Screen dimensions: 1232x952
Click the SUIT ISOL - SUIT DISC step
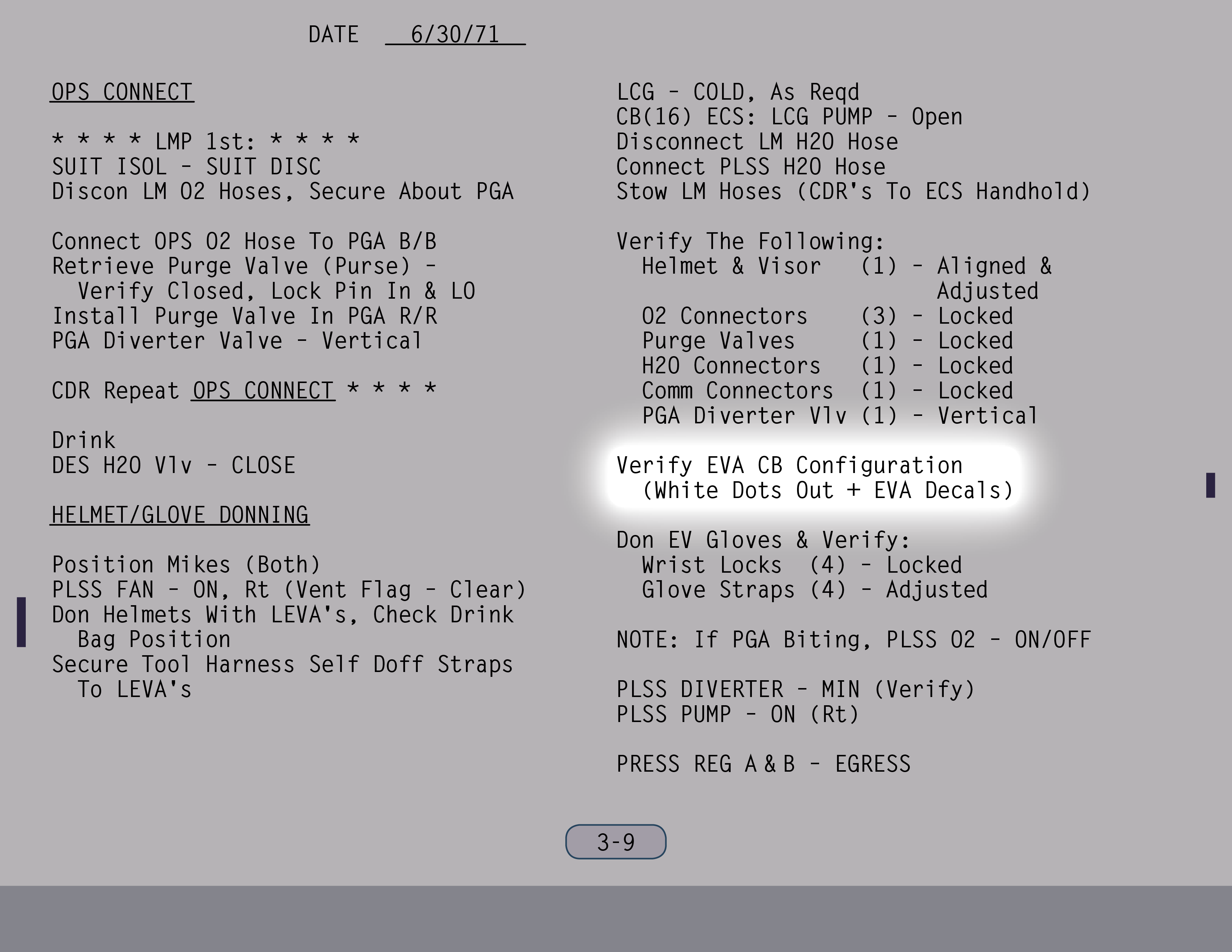186,167
